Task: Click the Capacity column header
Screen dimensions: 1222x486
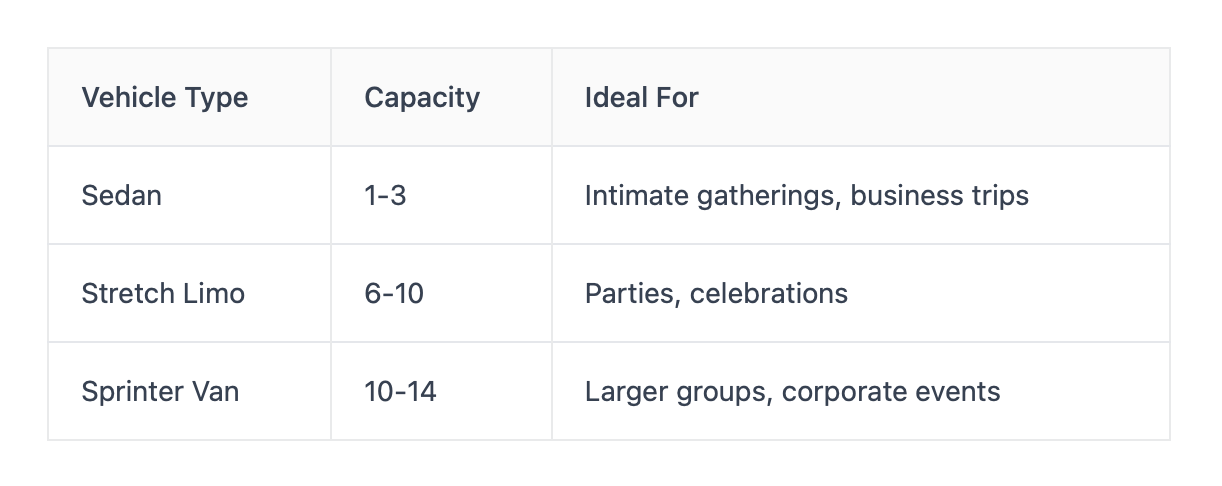Action: pyautogui.click(x=422, y=98)
